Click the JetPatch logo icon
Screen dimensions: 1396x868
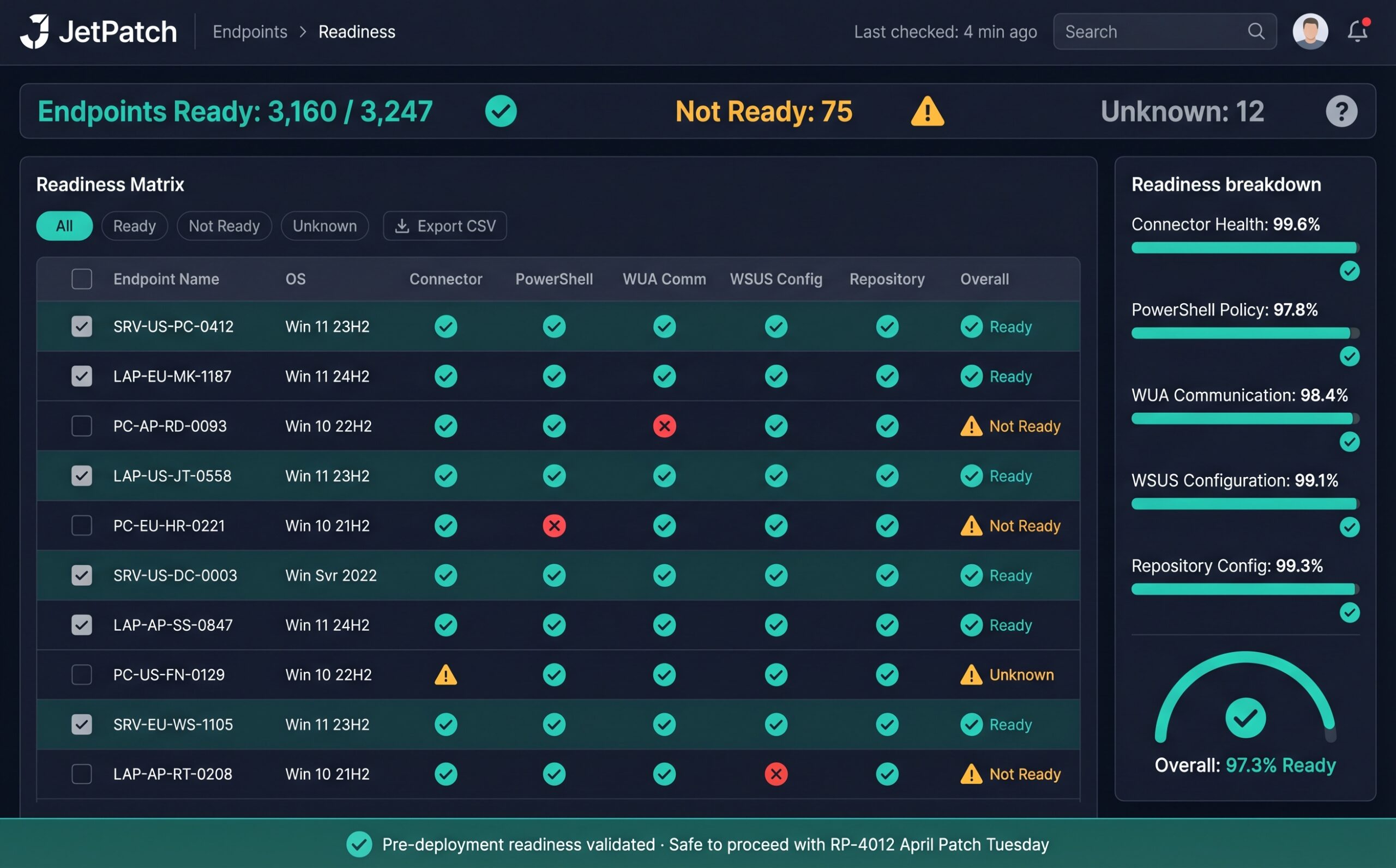pyautogui.click(x=35, y=32)
